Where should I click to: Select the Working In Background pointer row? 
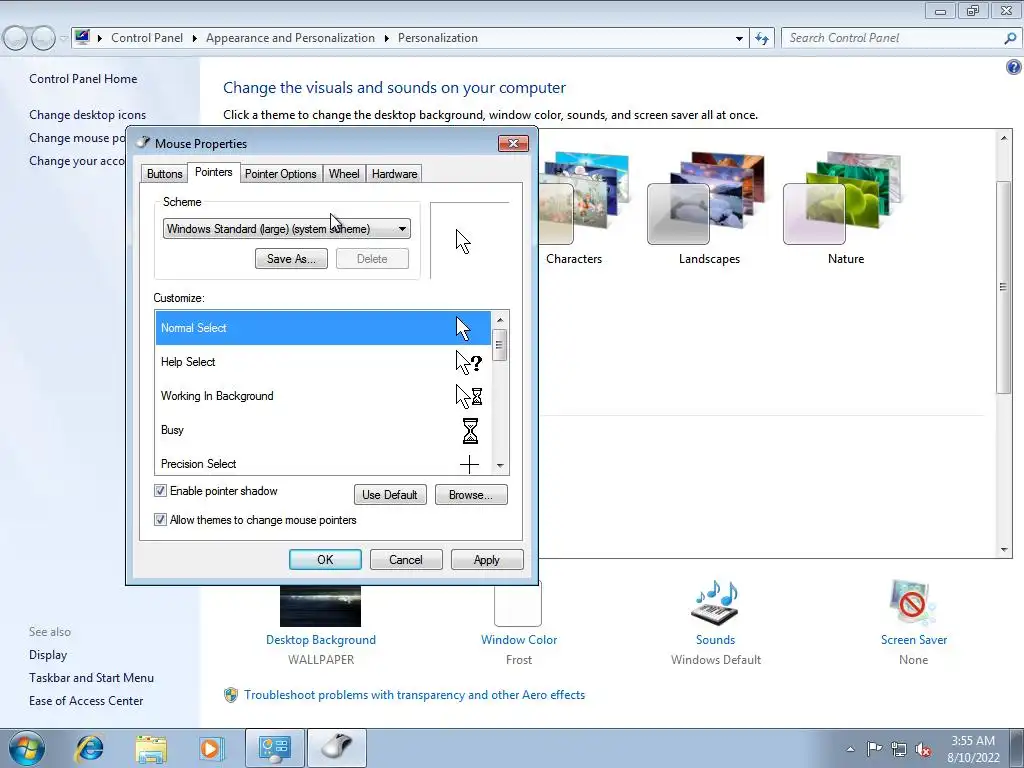point(323,396)
